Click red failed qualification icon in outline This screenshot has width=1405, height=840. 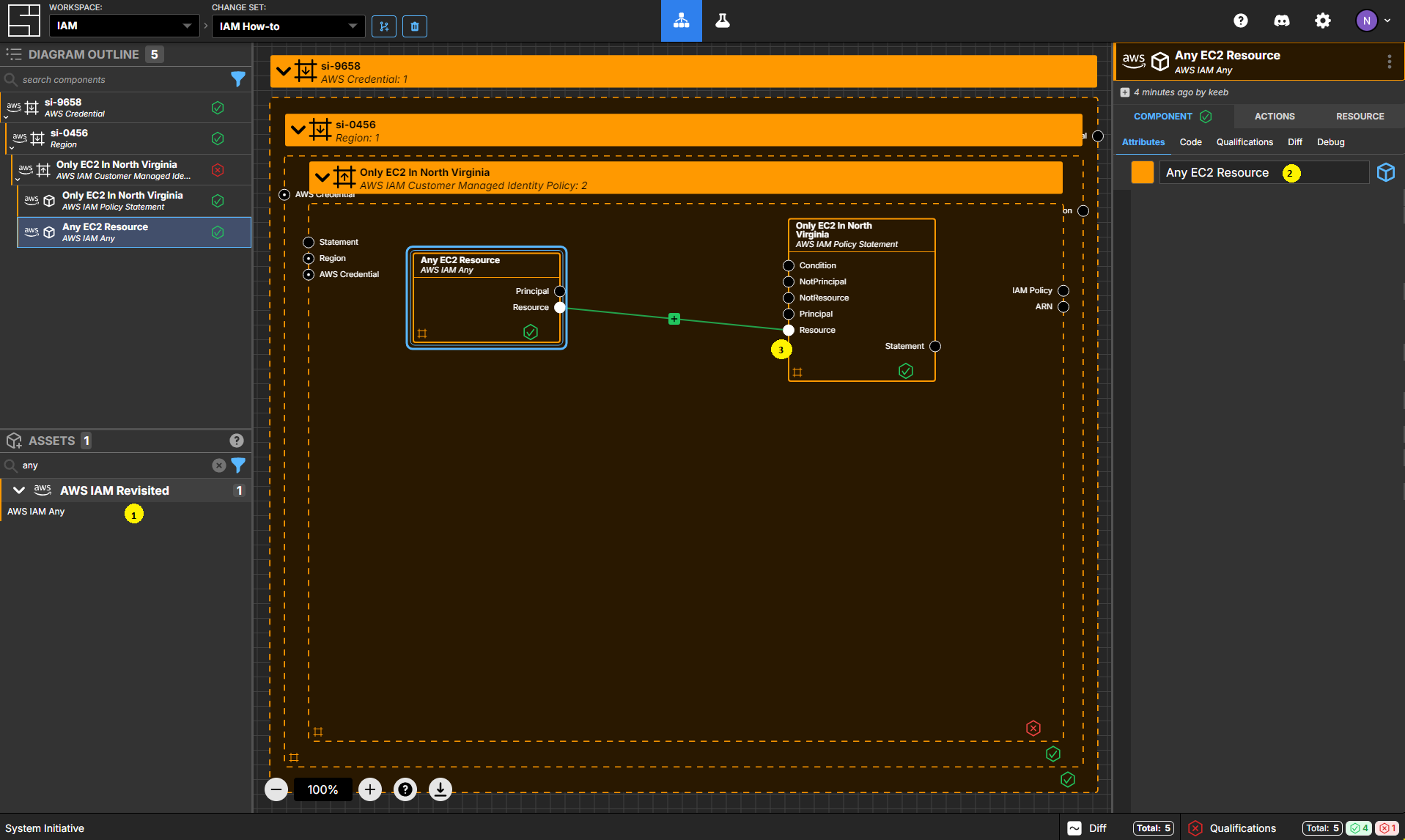tap(218, 170)
